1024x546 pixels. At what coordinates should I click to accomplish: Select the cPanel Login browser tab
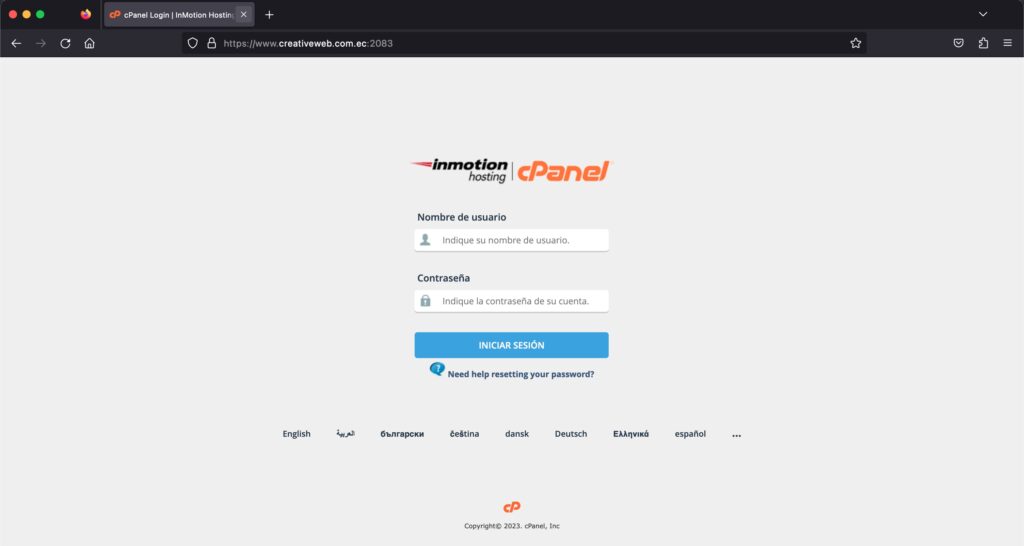(x=172, y=14)
